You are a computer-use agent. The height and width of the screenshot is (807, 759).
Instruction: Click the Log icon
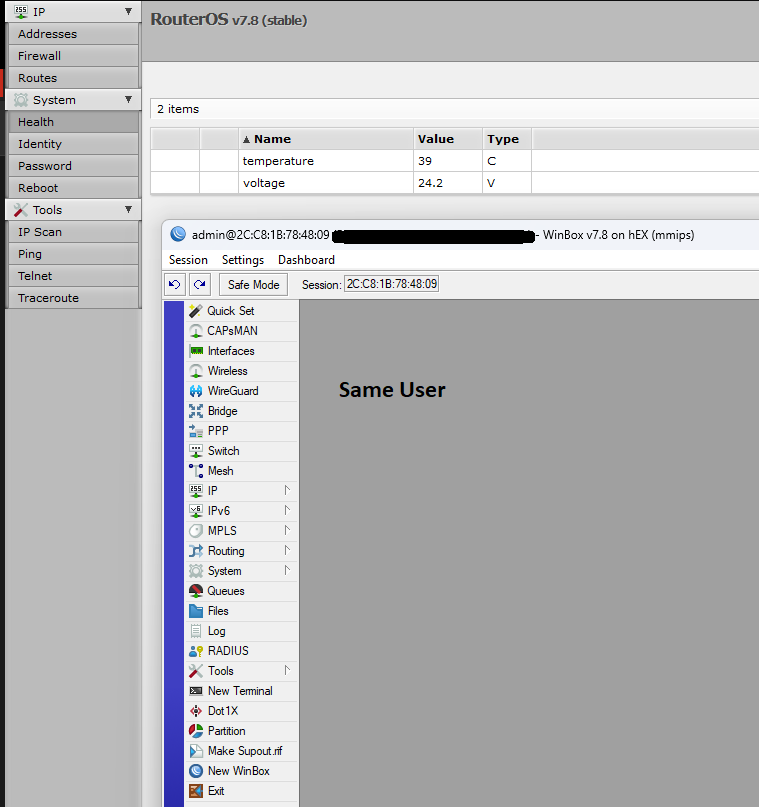click(x=196, y=631)
